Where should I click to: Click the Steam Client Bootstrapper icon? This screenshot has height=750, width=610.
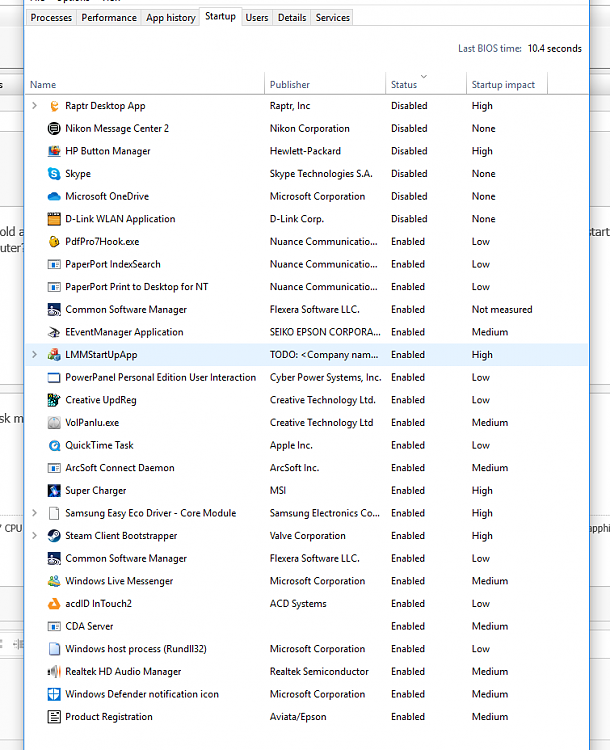54,536
